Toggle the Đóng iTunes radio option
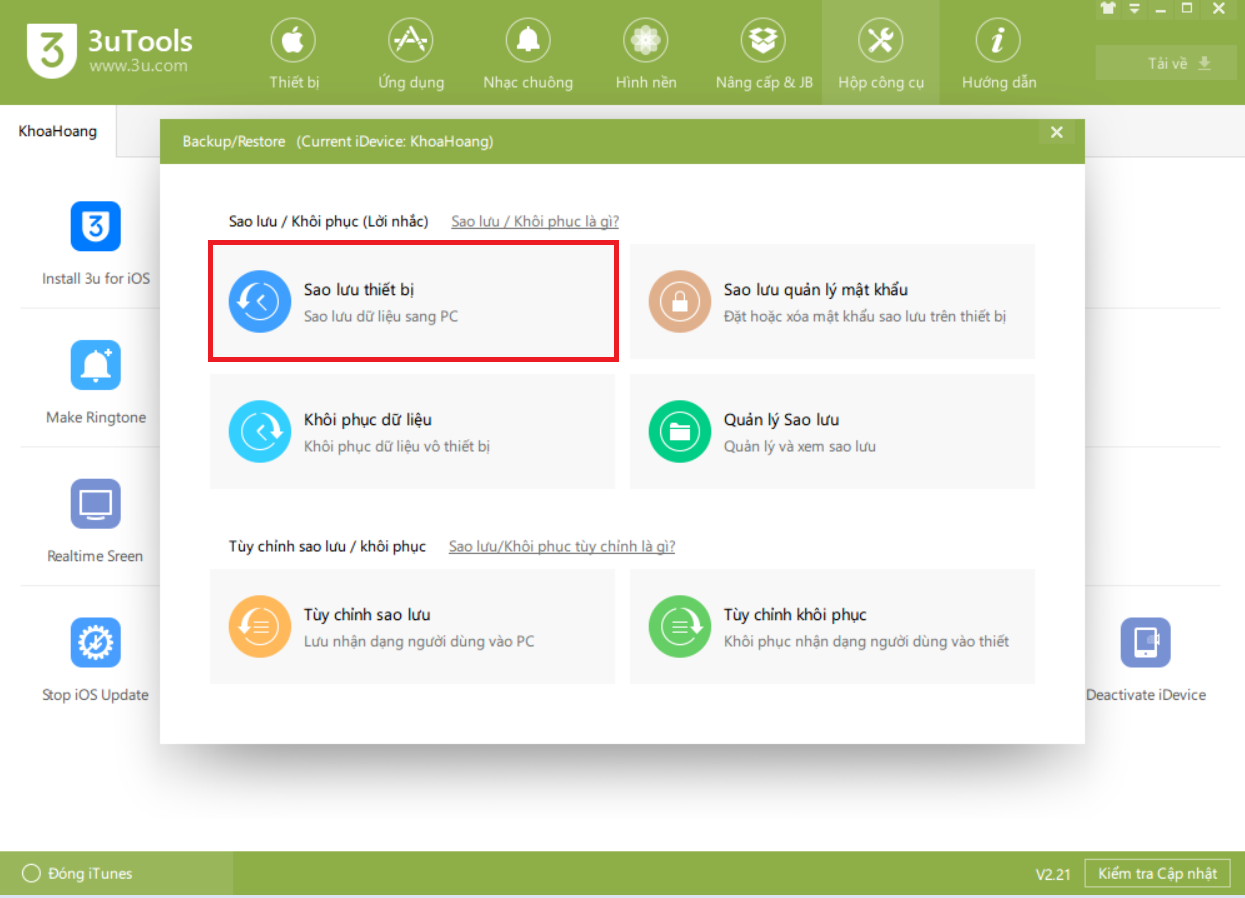The height and width of the screenshot is (898, 1245). coord(31,874)
